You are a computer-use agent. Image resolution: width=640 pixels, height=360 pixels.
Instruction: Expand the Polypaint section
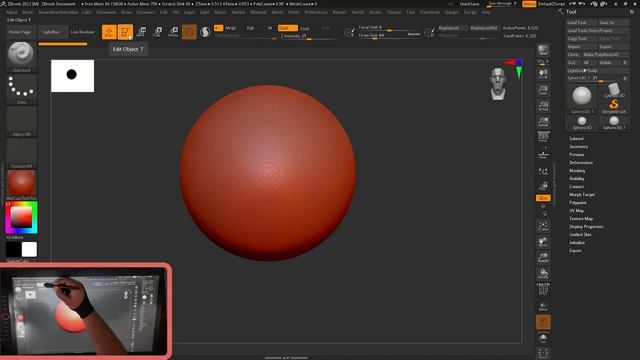pyautogui.click(x=578, y=202)
